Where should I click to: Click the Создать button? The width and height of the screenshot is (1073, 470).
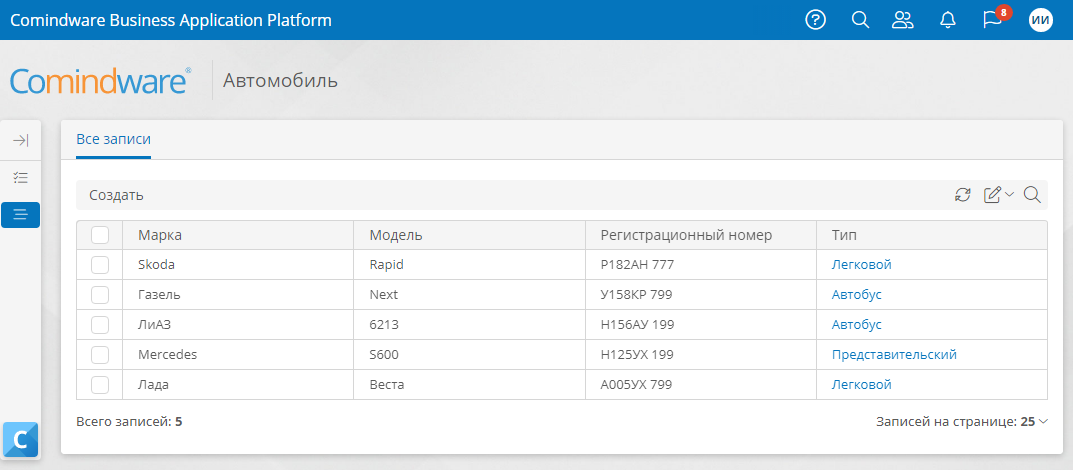click(116, 195)
